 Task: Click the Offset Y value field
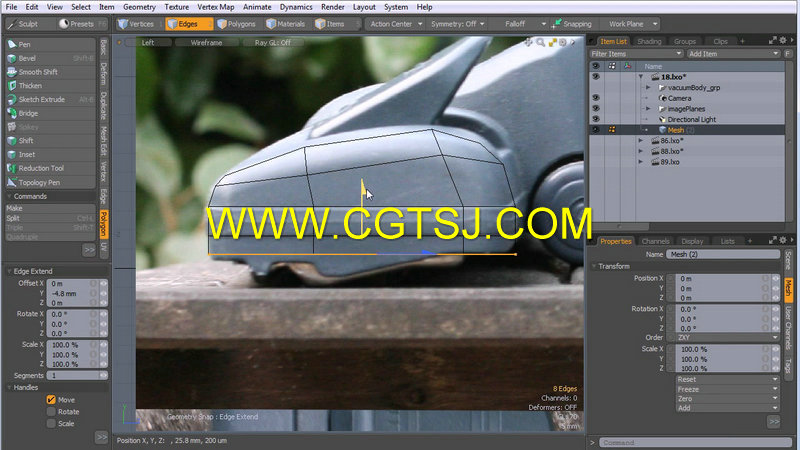click(x=77, y=294)
